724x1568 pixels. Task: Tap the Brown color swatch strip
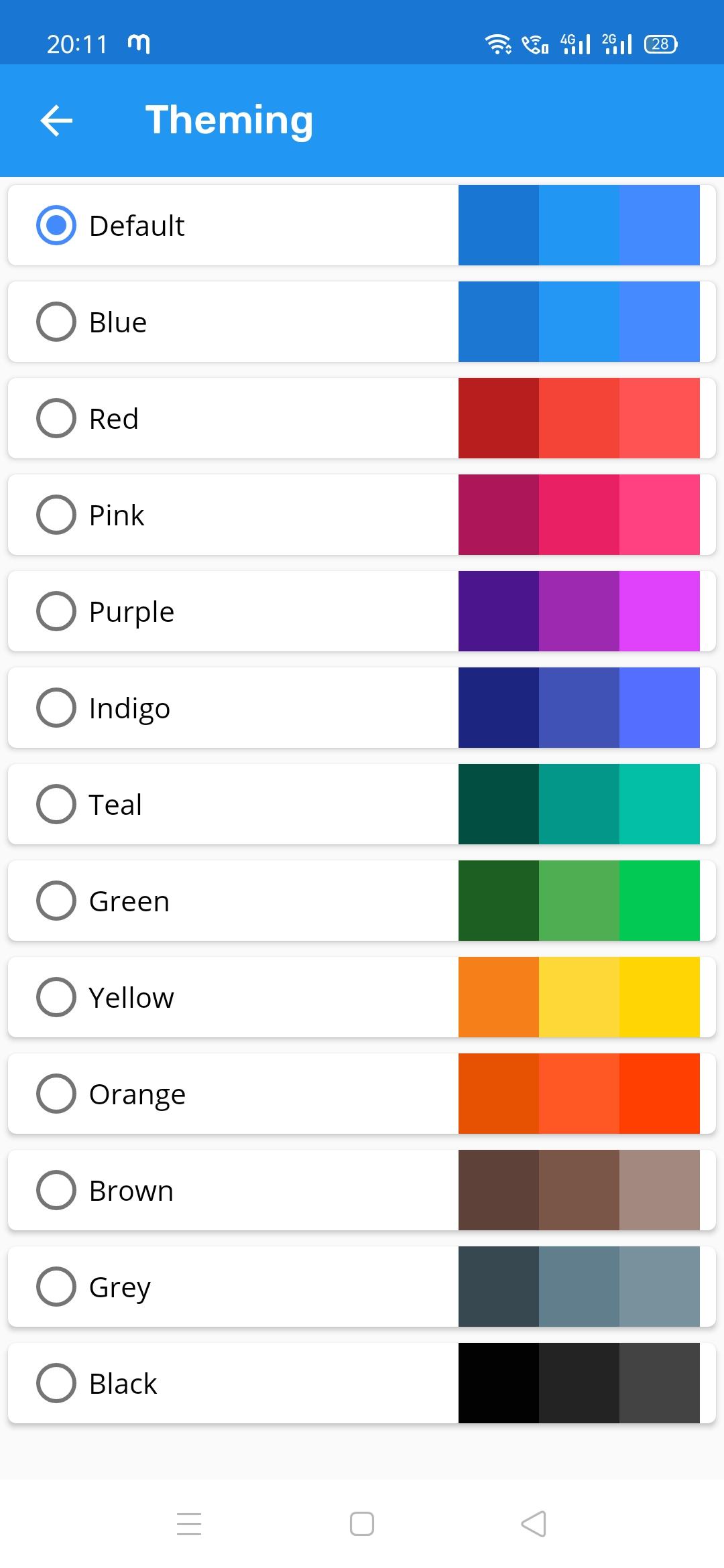tap(579, 1190)
